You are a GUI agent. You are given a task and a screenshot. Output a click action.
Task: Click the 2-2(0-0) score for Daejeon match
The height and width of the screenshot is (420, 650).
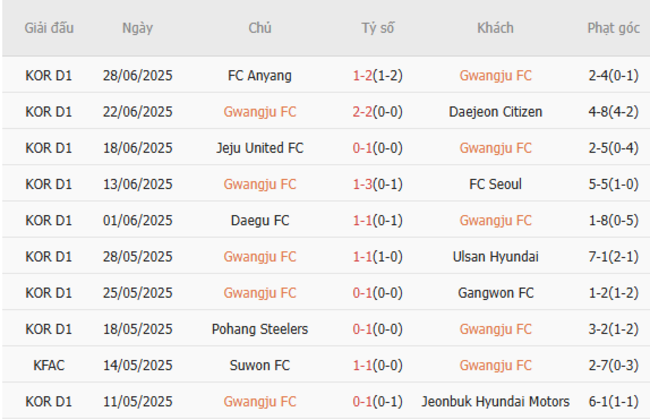[378, 112]
